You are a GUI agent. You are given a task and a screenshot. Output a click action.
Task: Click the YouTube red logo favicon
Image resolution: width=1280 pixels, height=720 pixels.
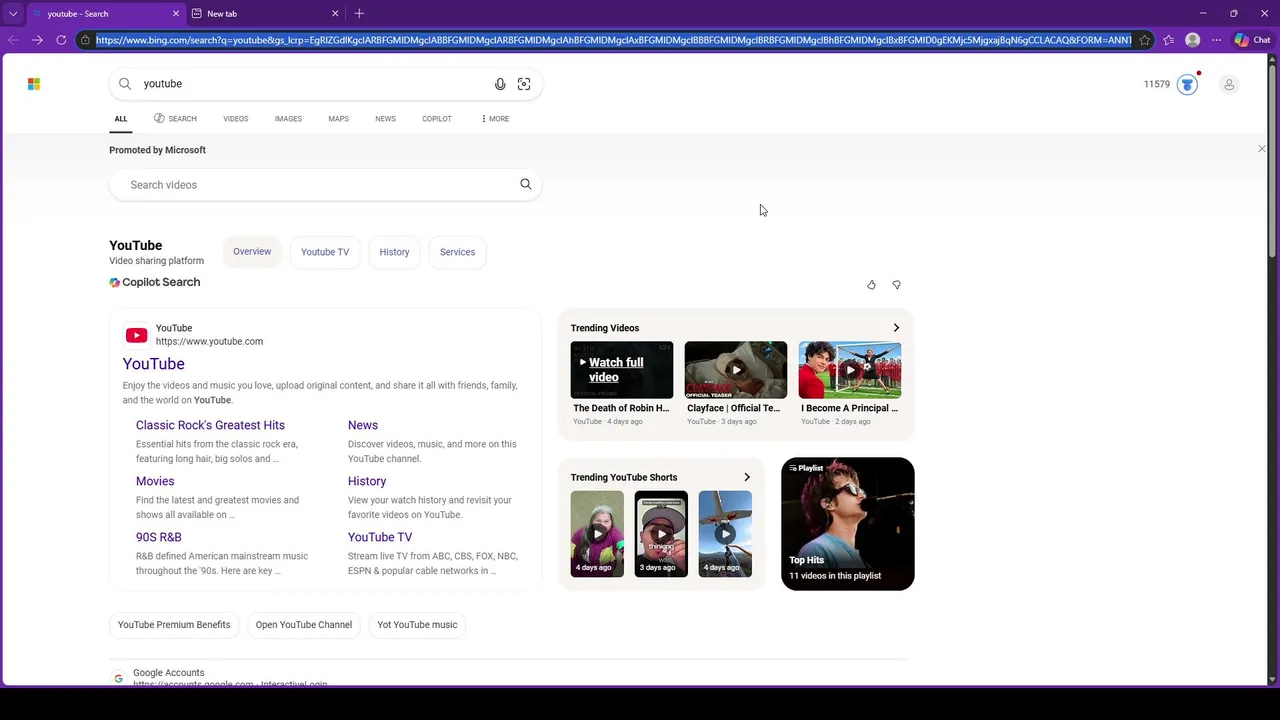pyautogui.click(x=137, y=335)
